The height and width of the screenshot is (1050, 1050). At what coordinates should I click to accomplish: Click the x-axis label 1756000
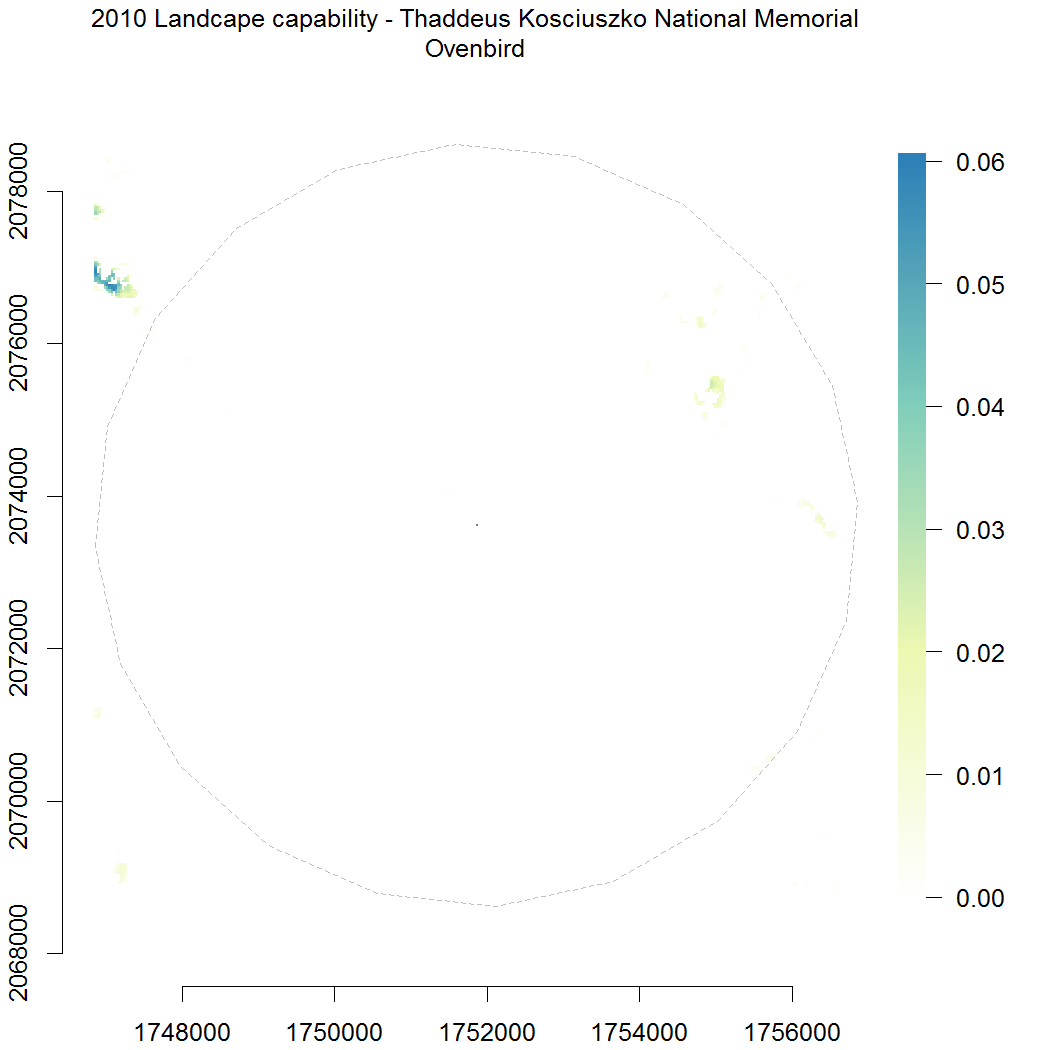792,1032
